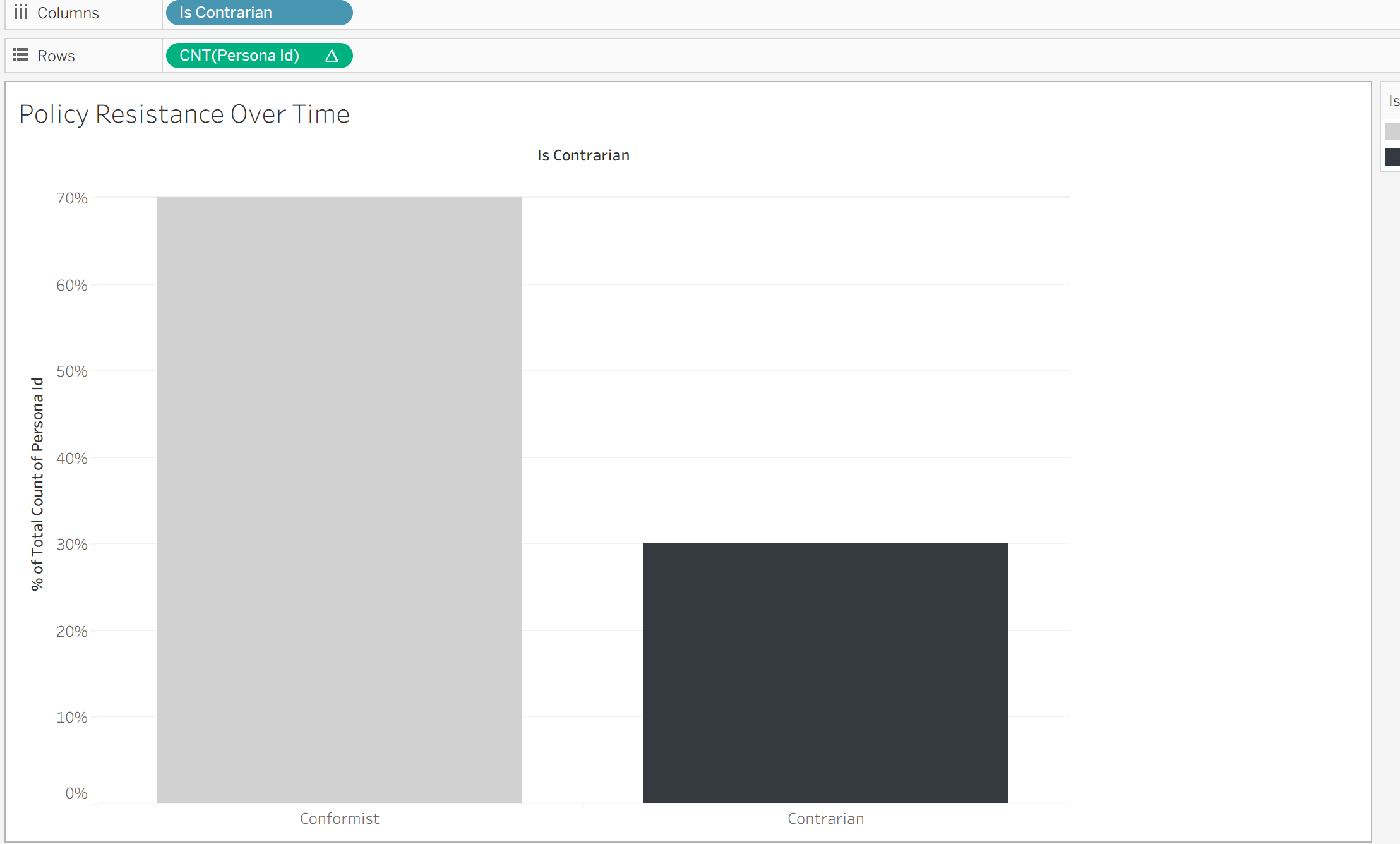Click the Policy Resistance Over Time title
This screenshot has height=844, width=1400.
point(184,114)
